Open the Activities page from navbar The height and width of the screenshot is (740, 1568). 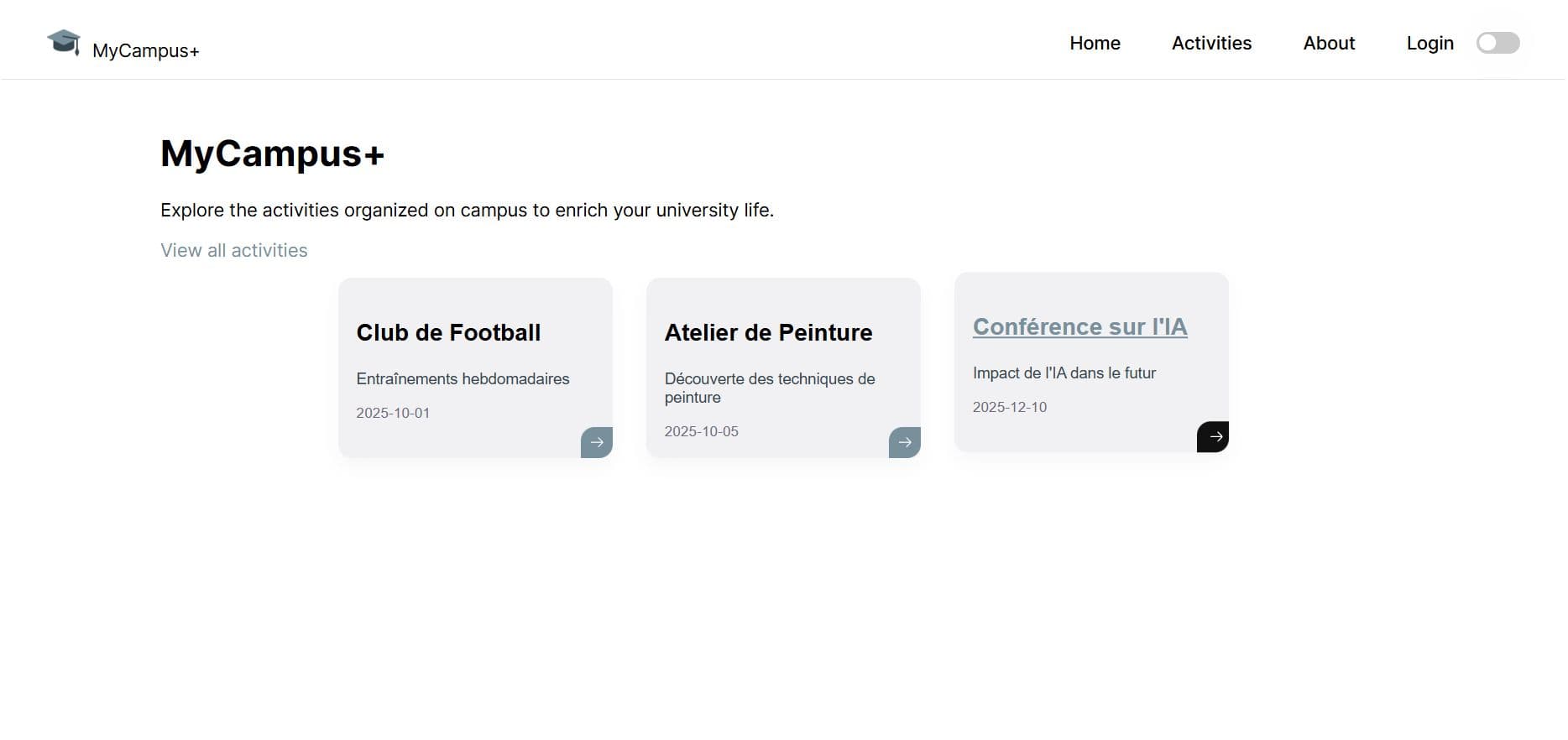[x=1211, y=43]
